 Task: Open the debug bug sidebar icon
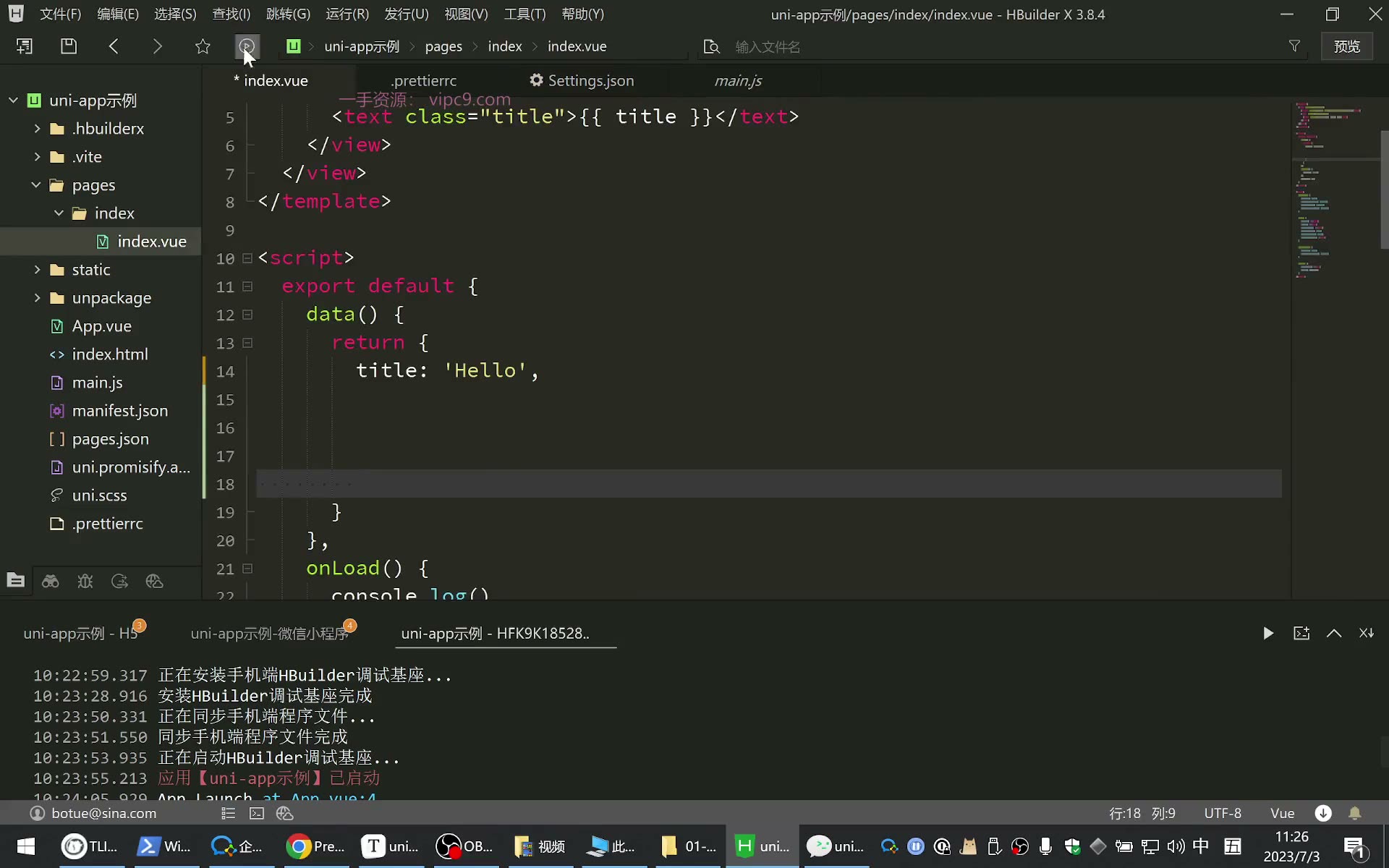coord(85,581)
